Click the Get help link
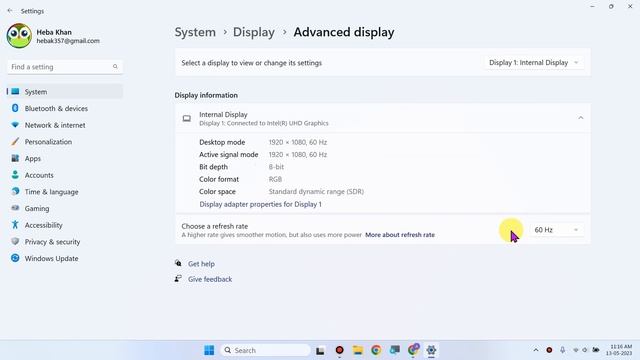 coord(201,264)
